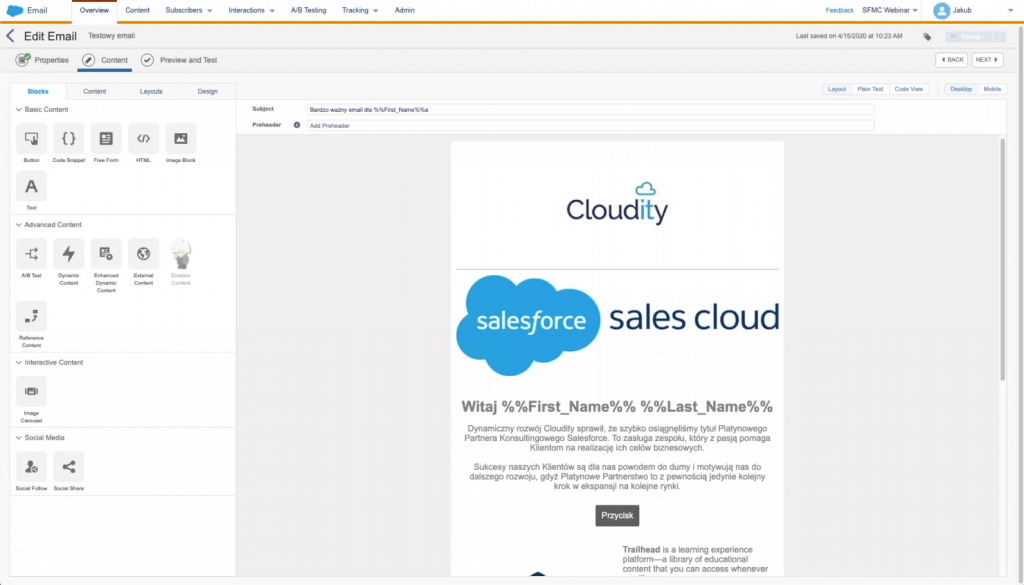The image size is (1024, 585).
Task: Add a Text block
Action: pyautogui.click(x=31, y=187)
